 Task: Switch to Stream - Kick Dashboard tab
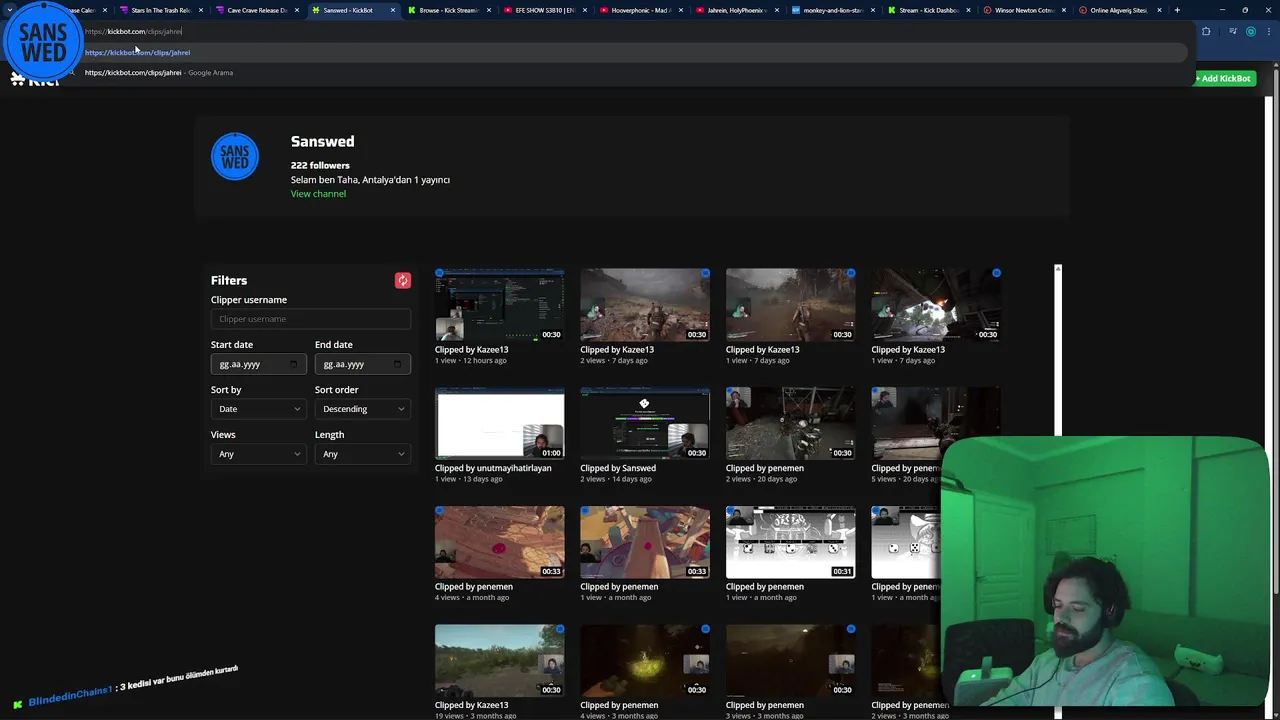click(928, 10)
